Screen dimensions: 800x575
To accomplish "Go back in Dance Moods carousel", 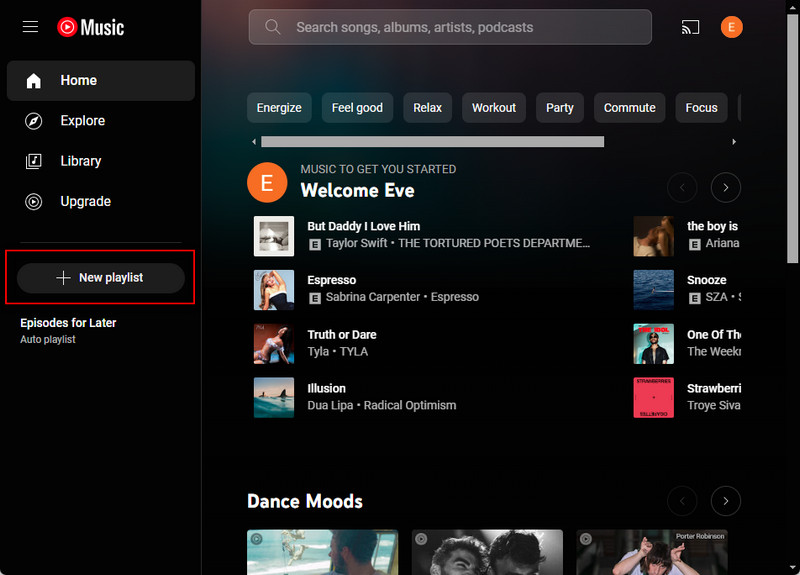I will pos(682,501).
